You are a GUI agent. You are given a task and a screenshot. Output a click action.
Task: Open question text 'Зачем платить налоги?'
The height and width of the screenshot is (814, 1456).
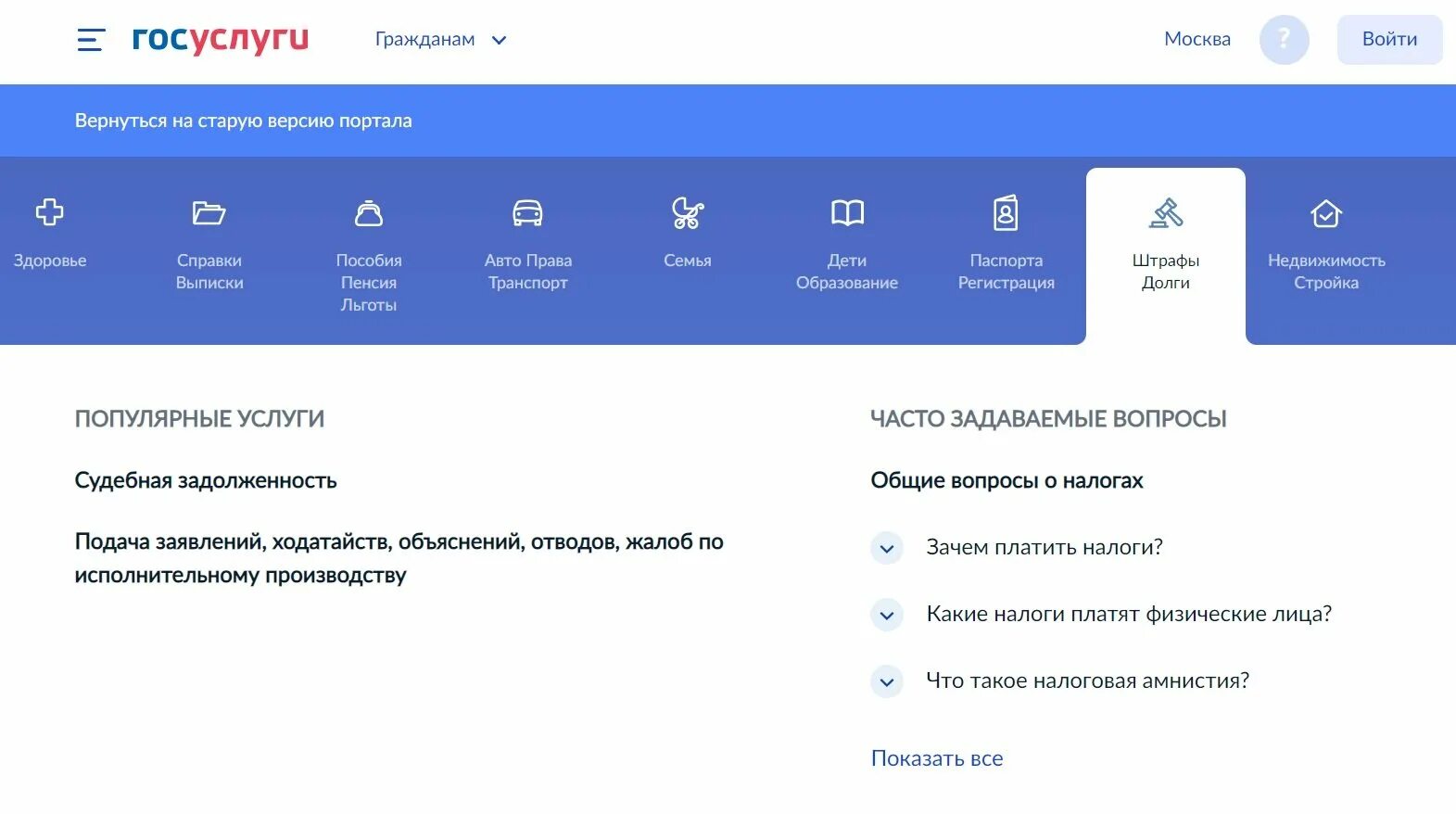coord(1045,547)
